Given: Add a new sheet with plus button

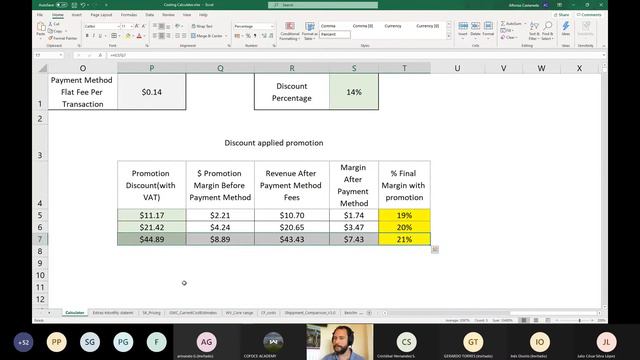Looking at the screenshot, I should pyautogui.click(x=369, y=313).
